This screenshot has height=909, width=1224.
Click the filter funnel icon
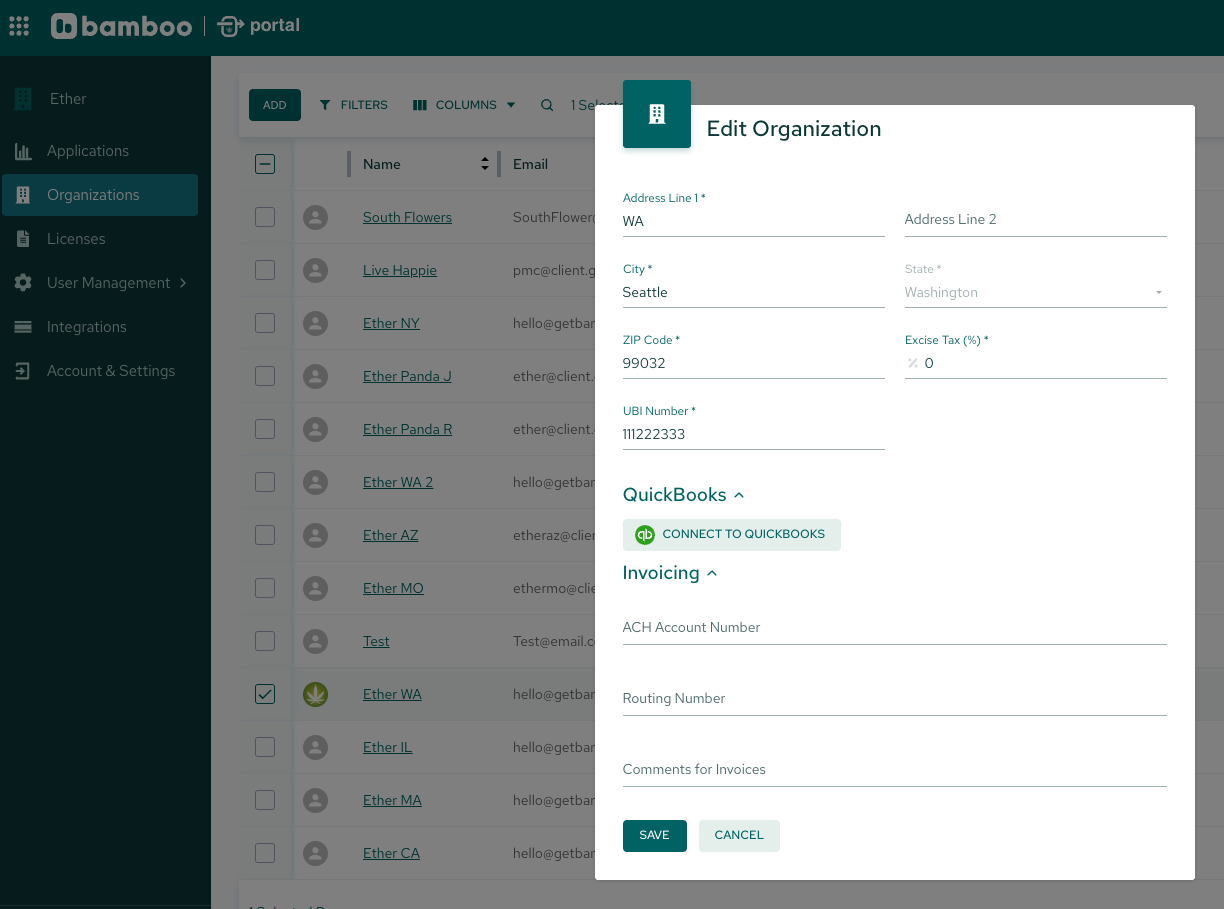tap(325, 105)
